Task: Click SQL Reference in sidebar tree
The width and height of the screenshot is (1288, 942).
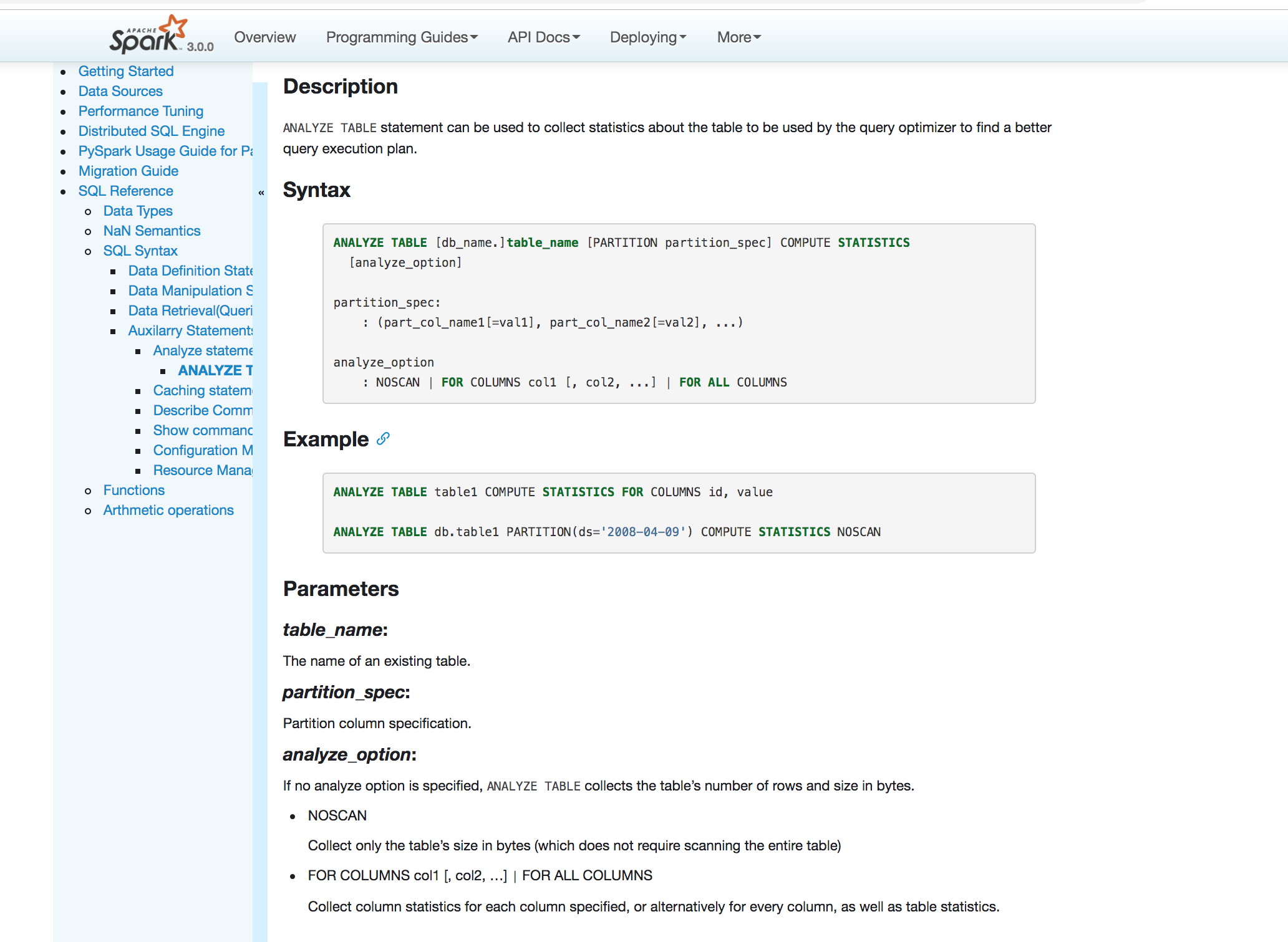Action: pyautogui.click(x=126, y=191)
